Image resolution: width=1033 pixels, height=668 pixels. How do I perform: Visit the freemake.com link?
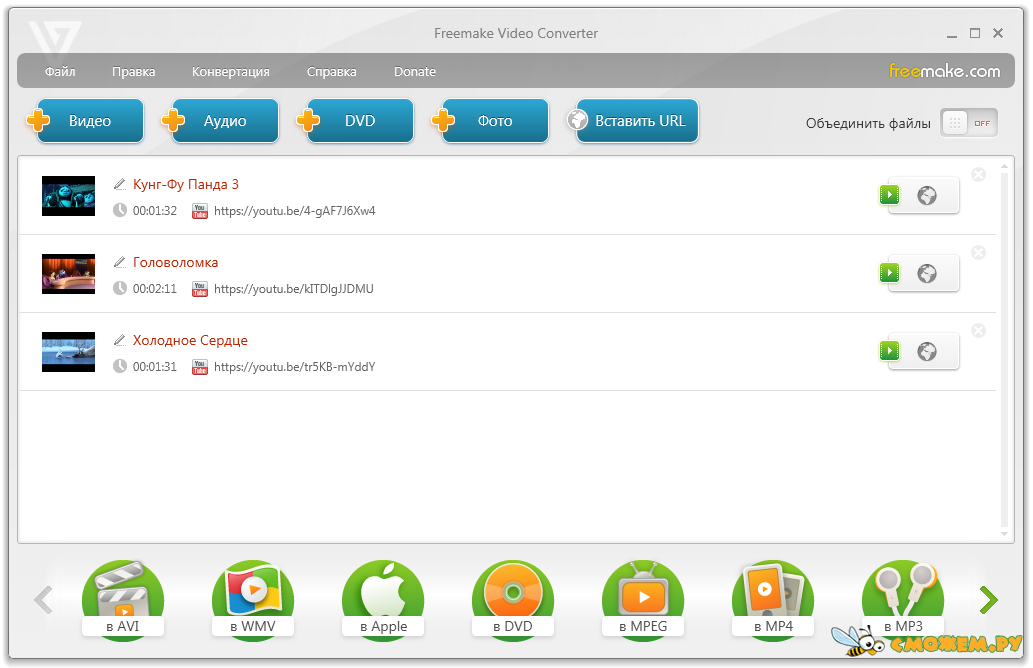944,70
